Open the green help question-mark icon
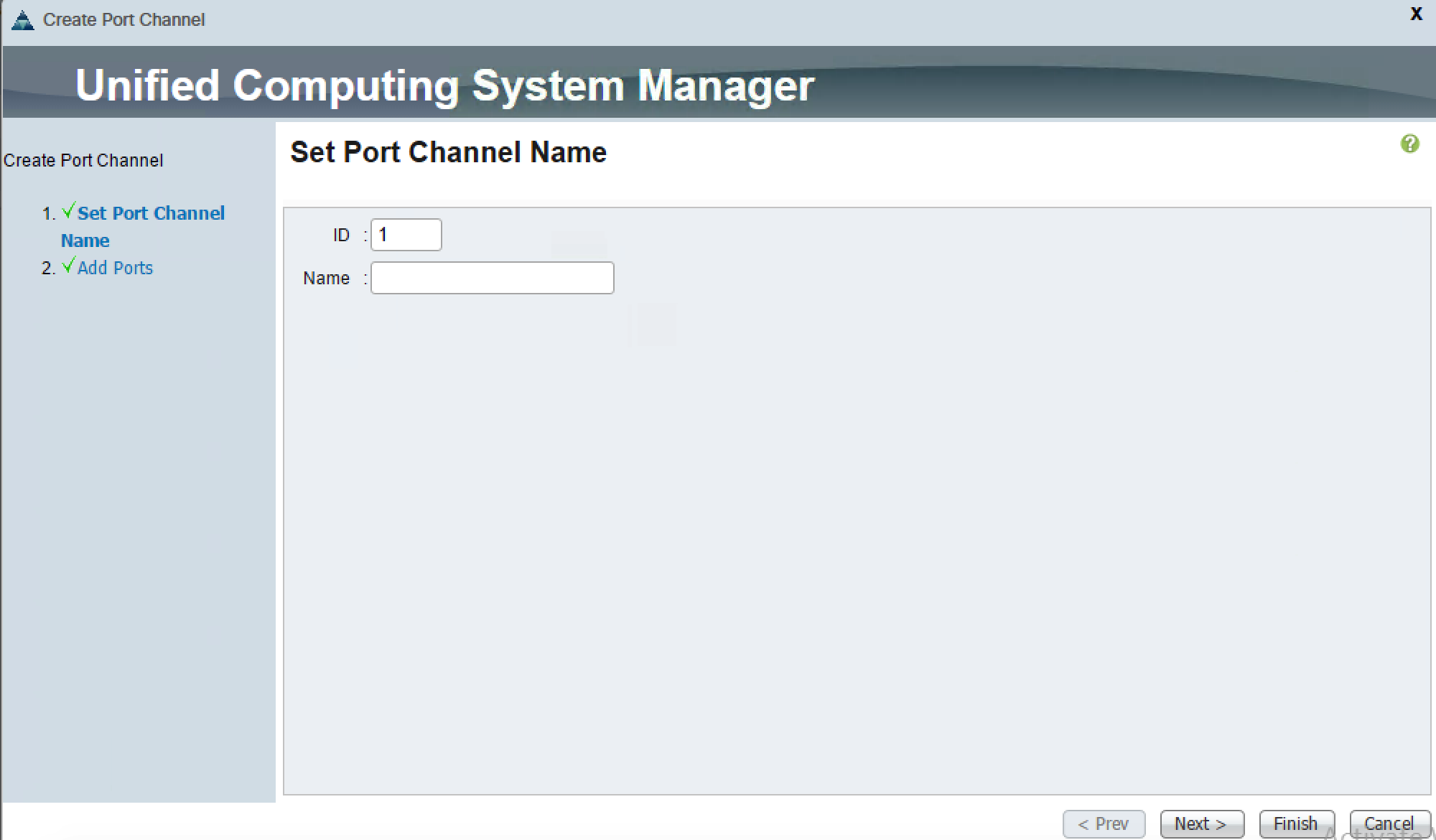The height and width of the screenshot is (840, 1436). pos(1409,144)
